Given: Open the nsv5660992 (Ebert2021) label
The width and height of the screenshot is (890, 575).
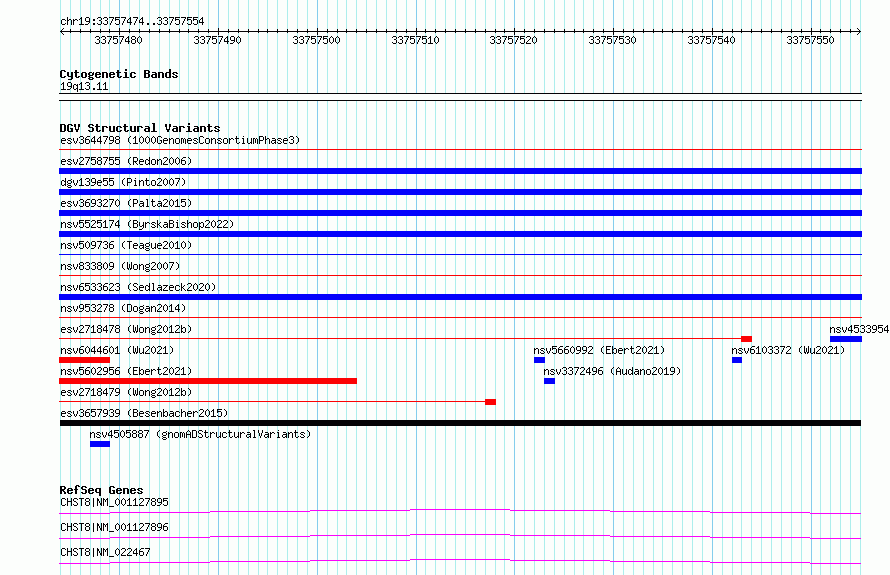Looking at the screenshot, I should click(x=599, y=350).
